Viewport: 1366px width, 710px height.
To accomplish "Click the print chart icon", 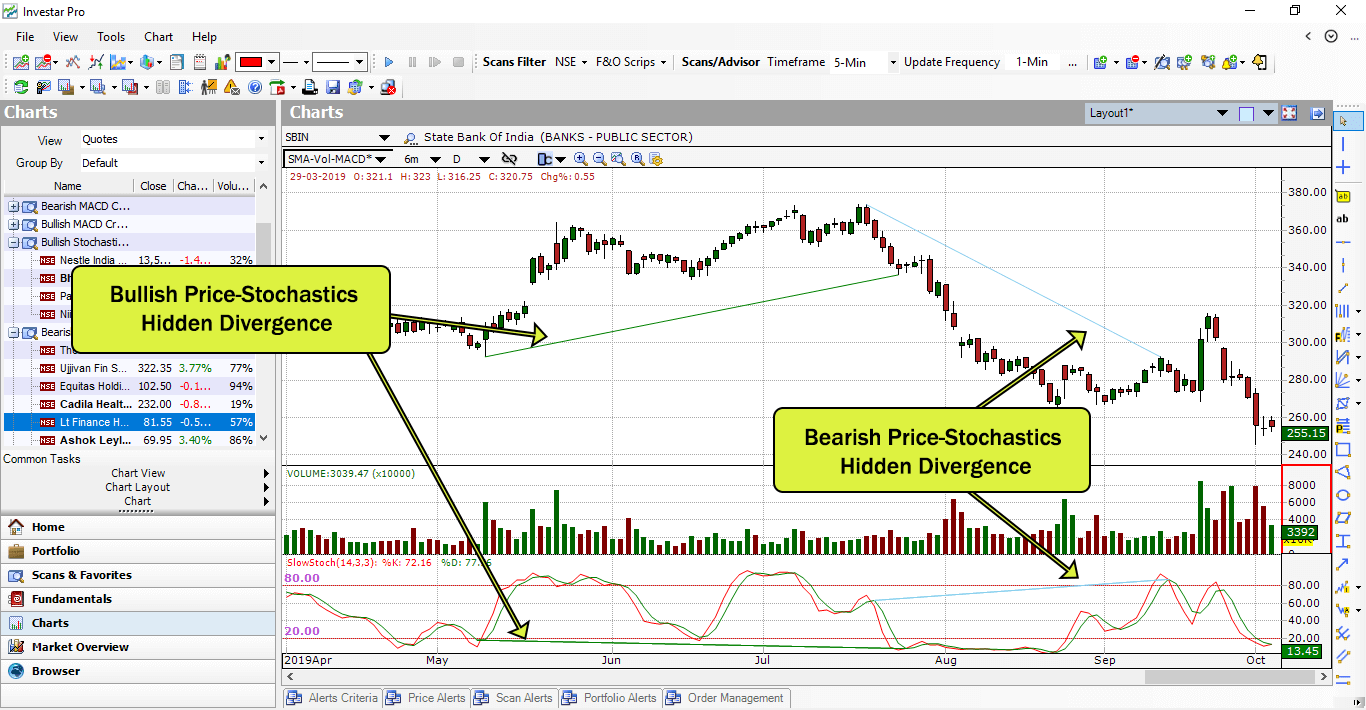I will coord(311,87).
